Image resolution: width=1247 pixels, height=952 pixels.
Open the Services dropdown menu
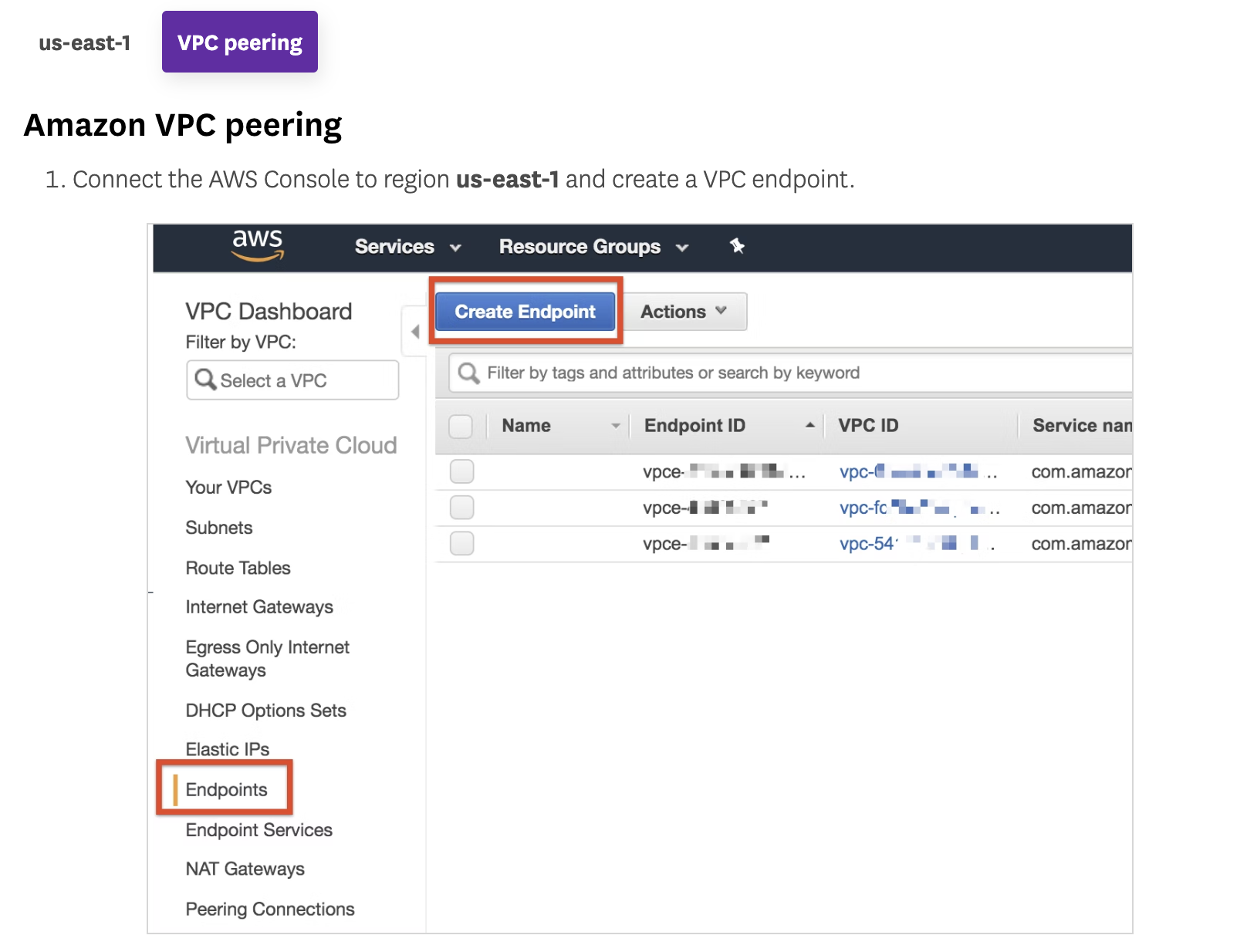coord(407,247)
